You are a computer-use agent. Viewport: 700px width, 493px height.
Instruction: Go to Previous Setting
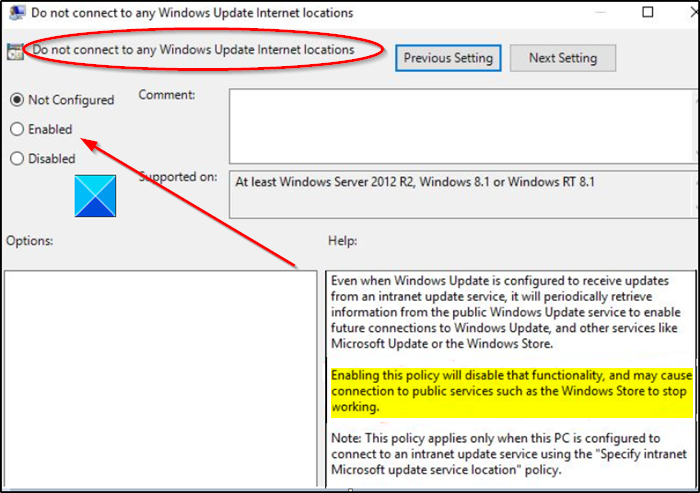(448, 58)
